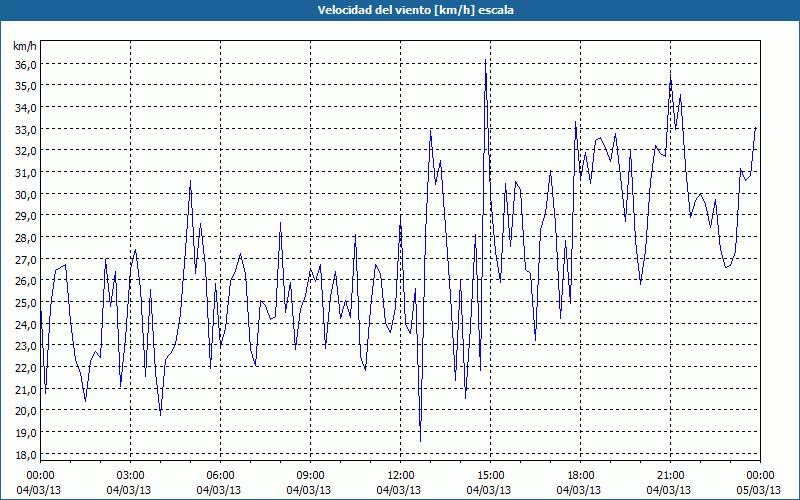Screen dimensions: 800x500
Task: Click the 18,0 y-axis value
Action: (25, 455)
